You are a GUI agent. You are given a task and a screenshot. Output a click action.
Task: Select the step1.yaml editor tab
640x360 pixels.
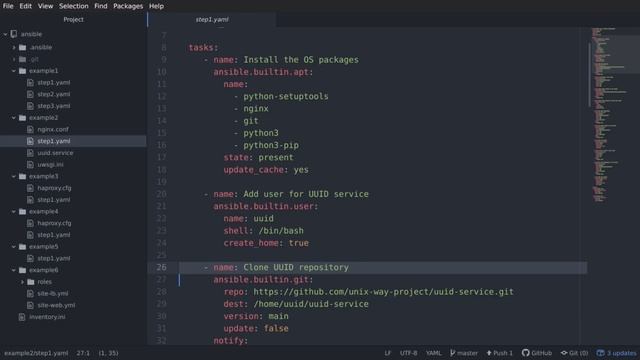click(212, 20)
